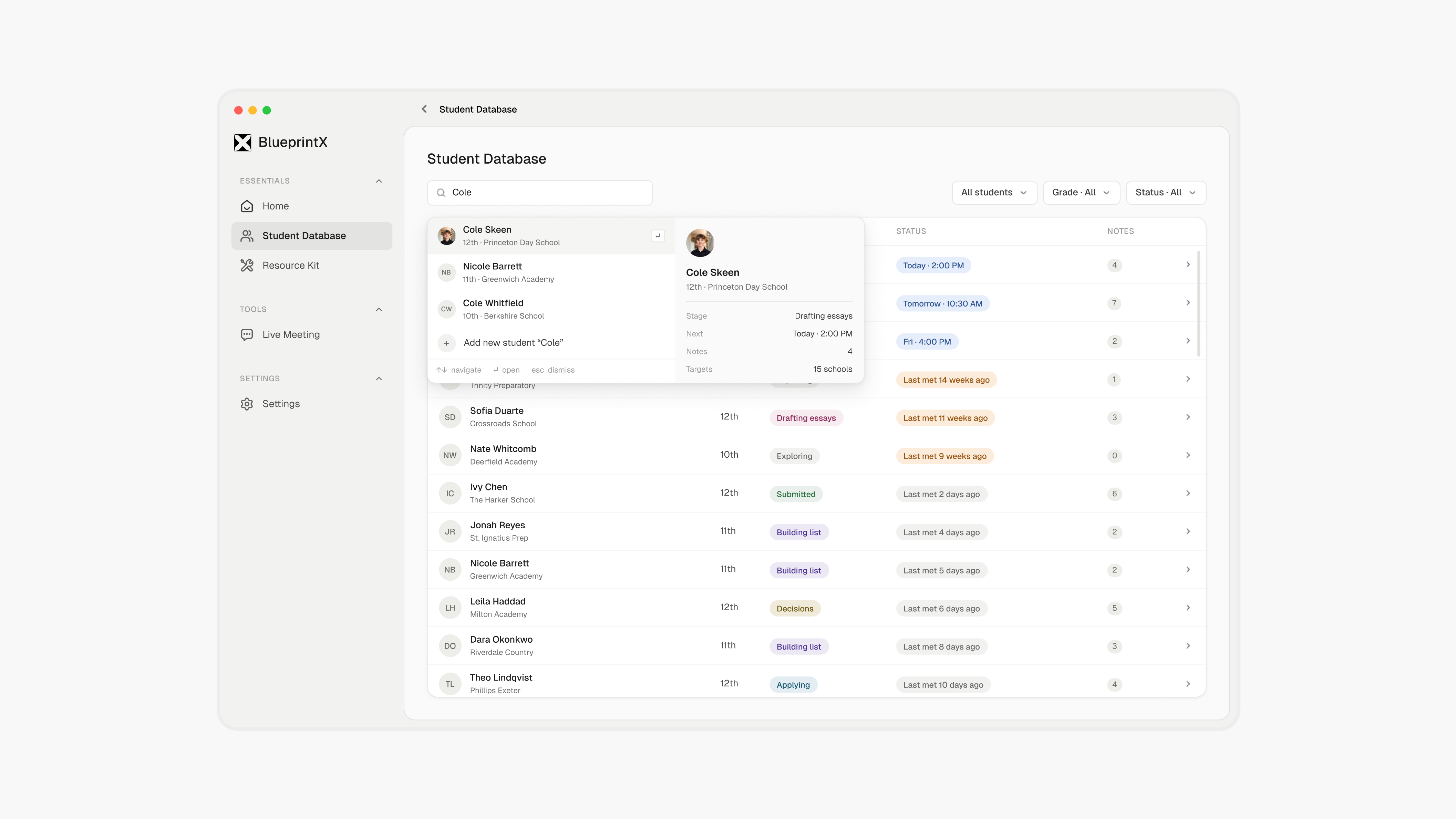Screen dimensions: 1456x819
Task: Click Nate Whitcomb Exploring tag
Action: [794, 456]
